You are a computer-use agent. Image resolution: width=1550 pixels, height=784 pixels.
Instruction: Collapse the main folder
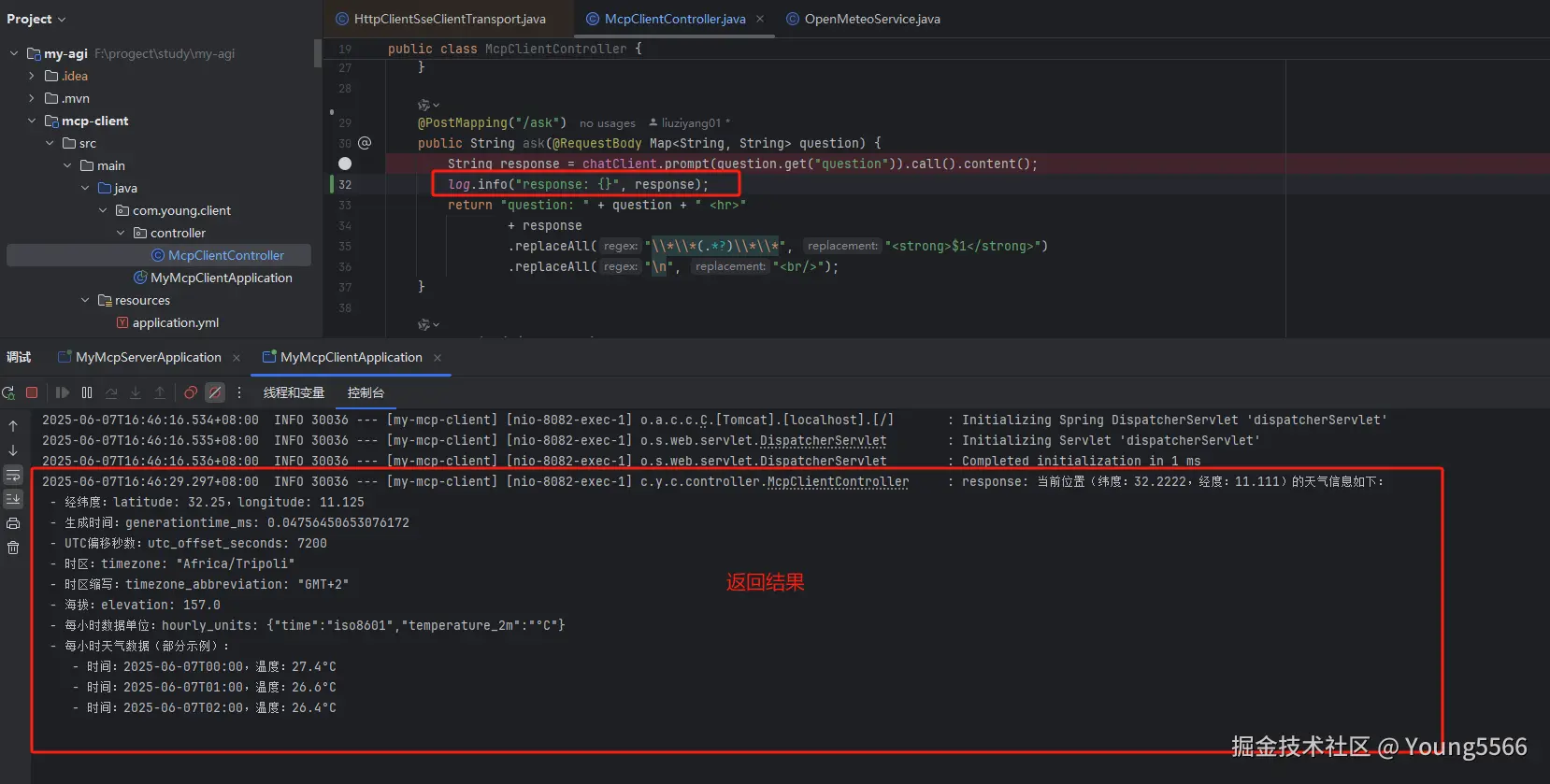[x=67, y=165]
